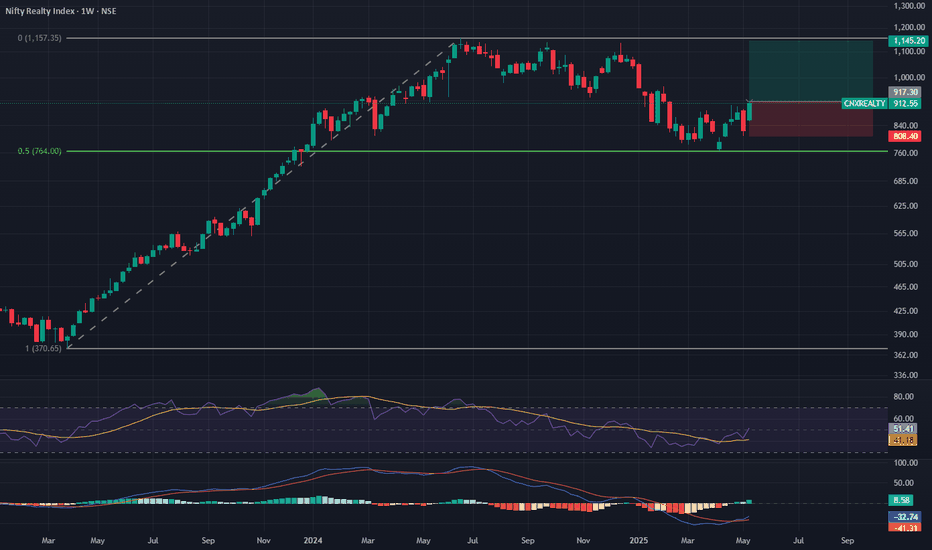Click the 1,200.00 price scale tick
The width and height of the screenshot is (932, 550).
point(909,27)
